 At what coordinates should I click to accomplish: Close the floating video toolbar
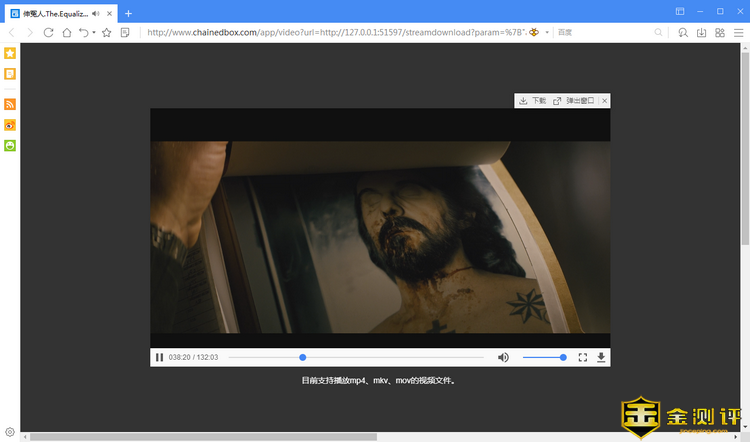click(x=604, y=101)
